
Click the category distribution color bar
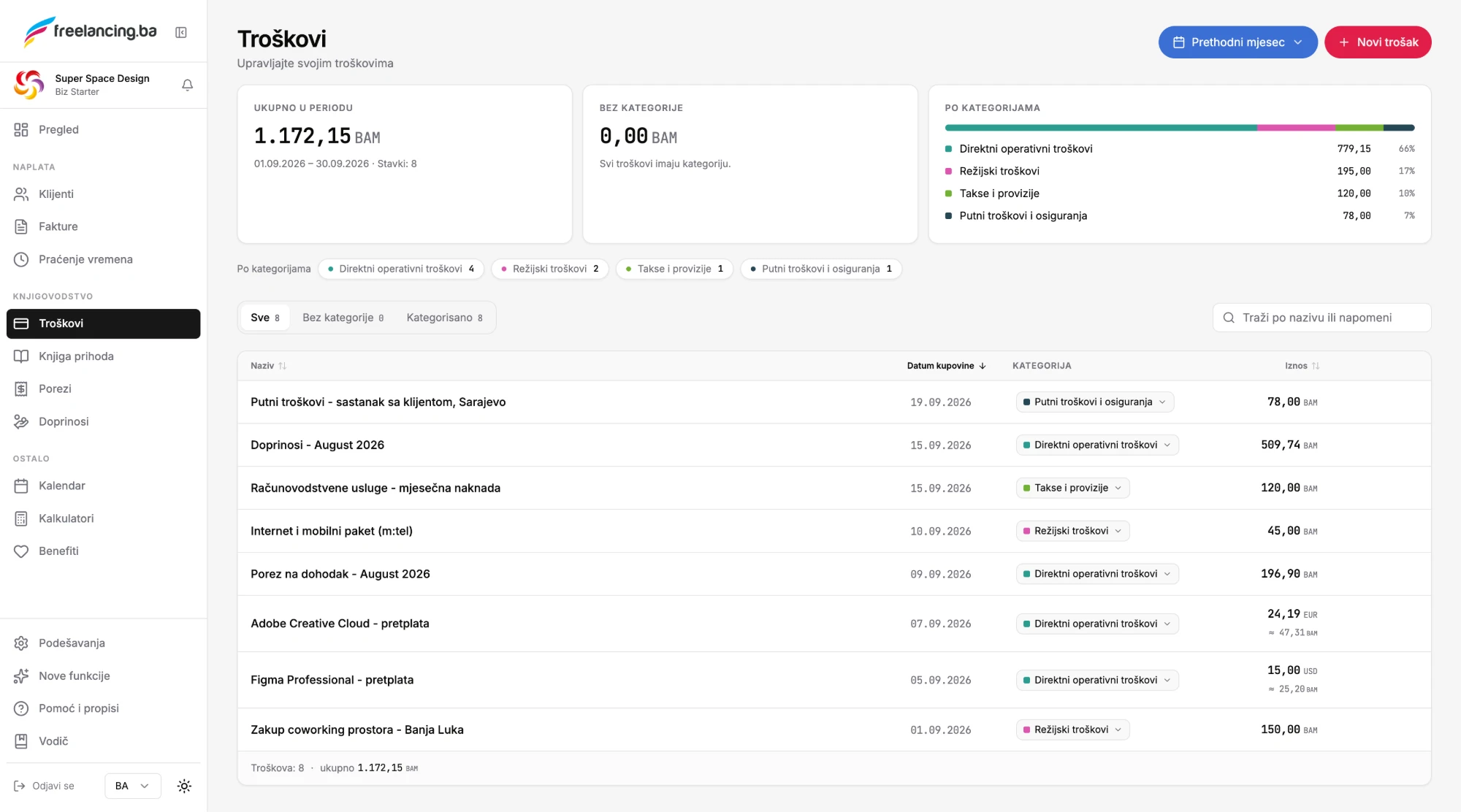1180,128
